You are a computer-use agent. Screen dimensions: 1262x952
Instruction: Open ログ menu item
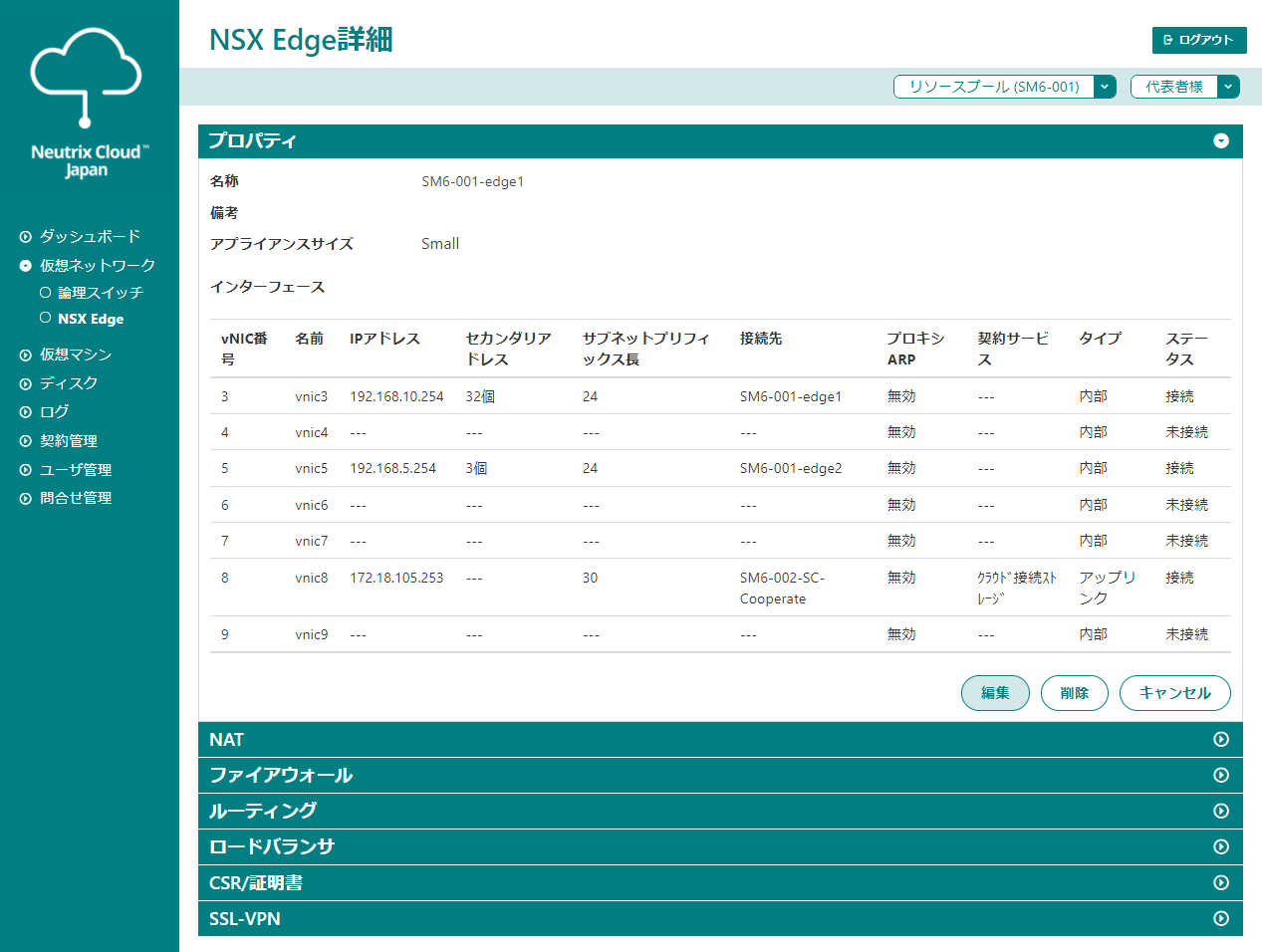coord(55,412)
